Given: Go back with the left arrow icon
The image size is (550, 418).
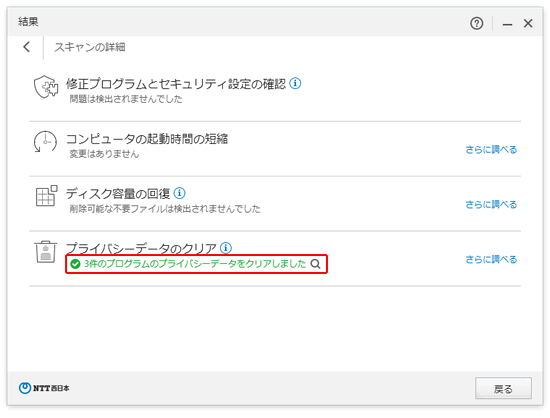Looking at the screenshot, I should tap(27, 47).
